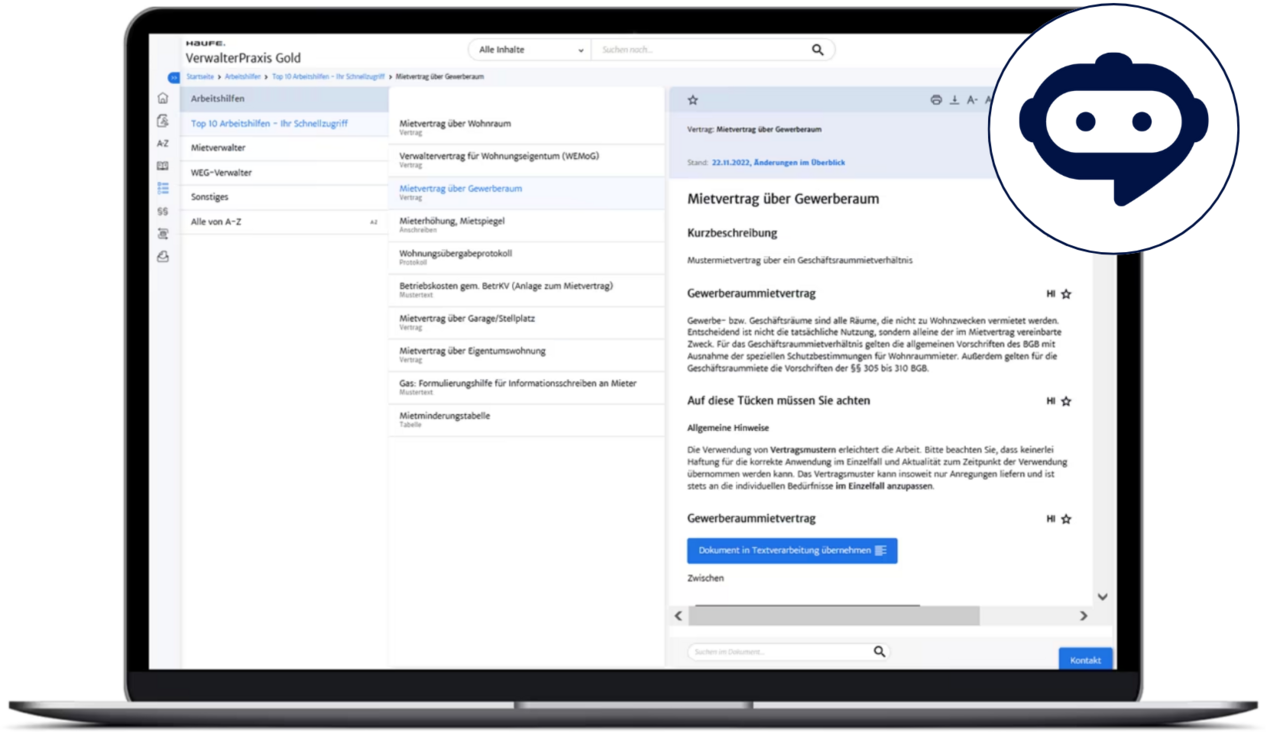Select 'Mietverwalter' in the Arbeitshilfen menu
1280x732 pixels.
click(218, 148)
